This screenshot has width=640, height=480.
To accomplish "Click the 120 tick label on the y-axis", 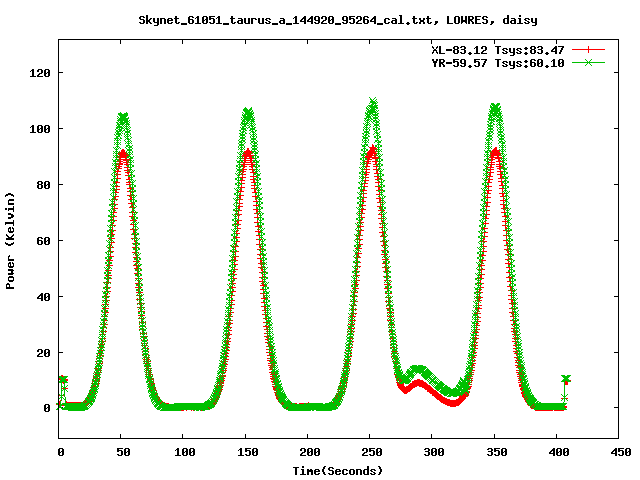I will [x=40, y=73].
